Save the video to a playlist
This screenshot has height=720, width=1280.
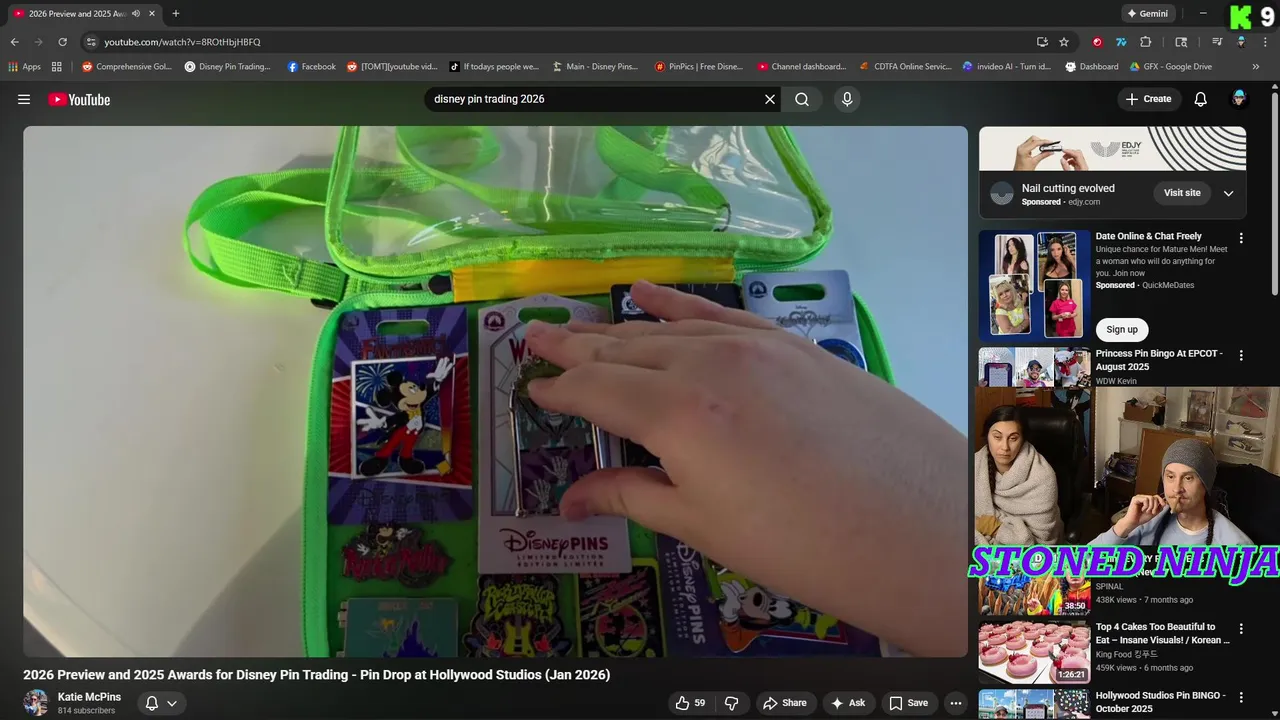909,703
